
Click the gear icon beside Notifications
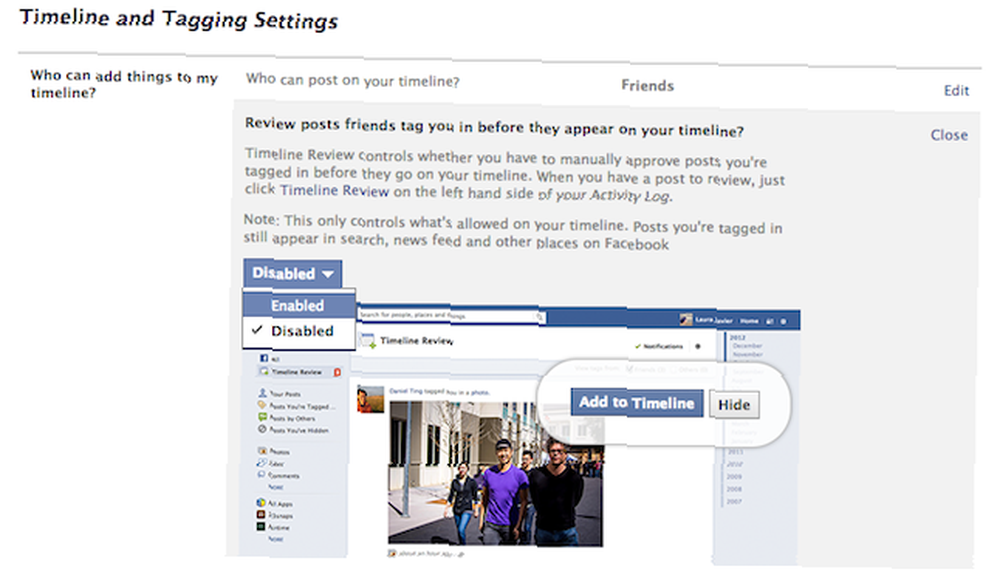point(698,346)
